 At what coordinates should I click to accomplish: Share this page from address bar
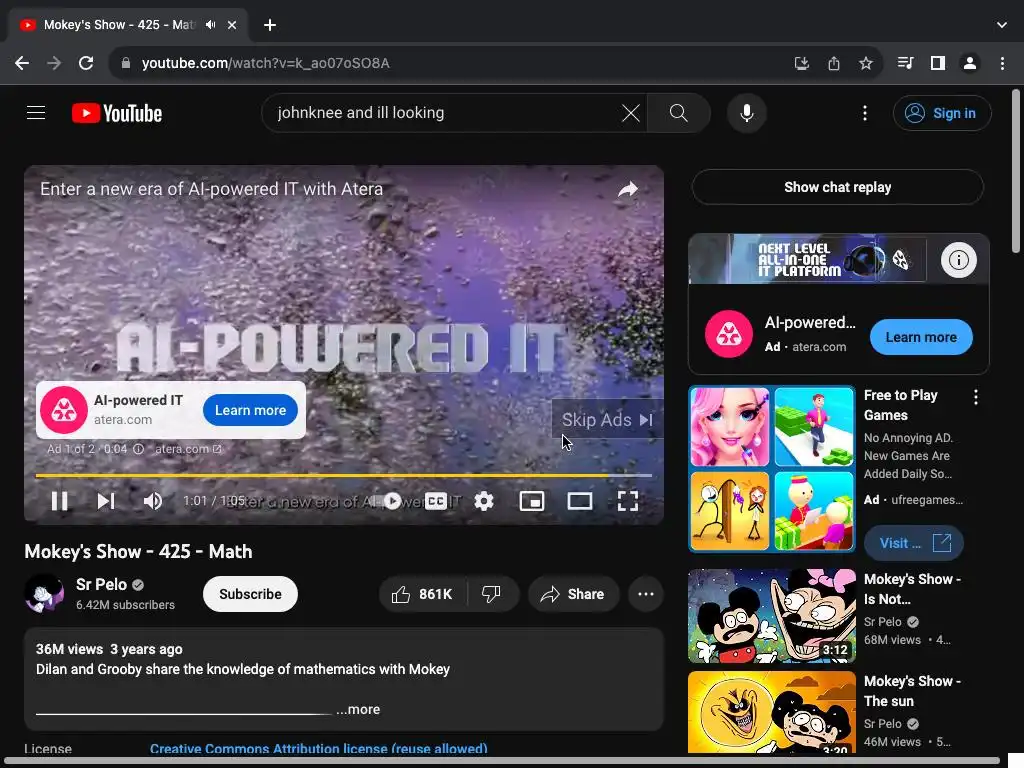tap(833, 63)
